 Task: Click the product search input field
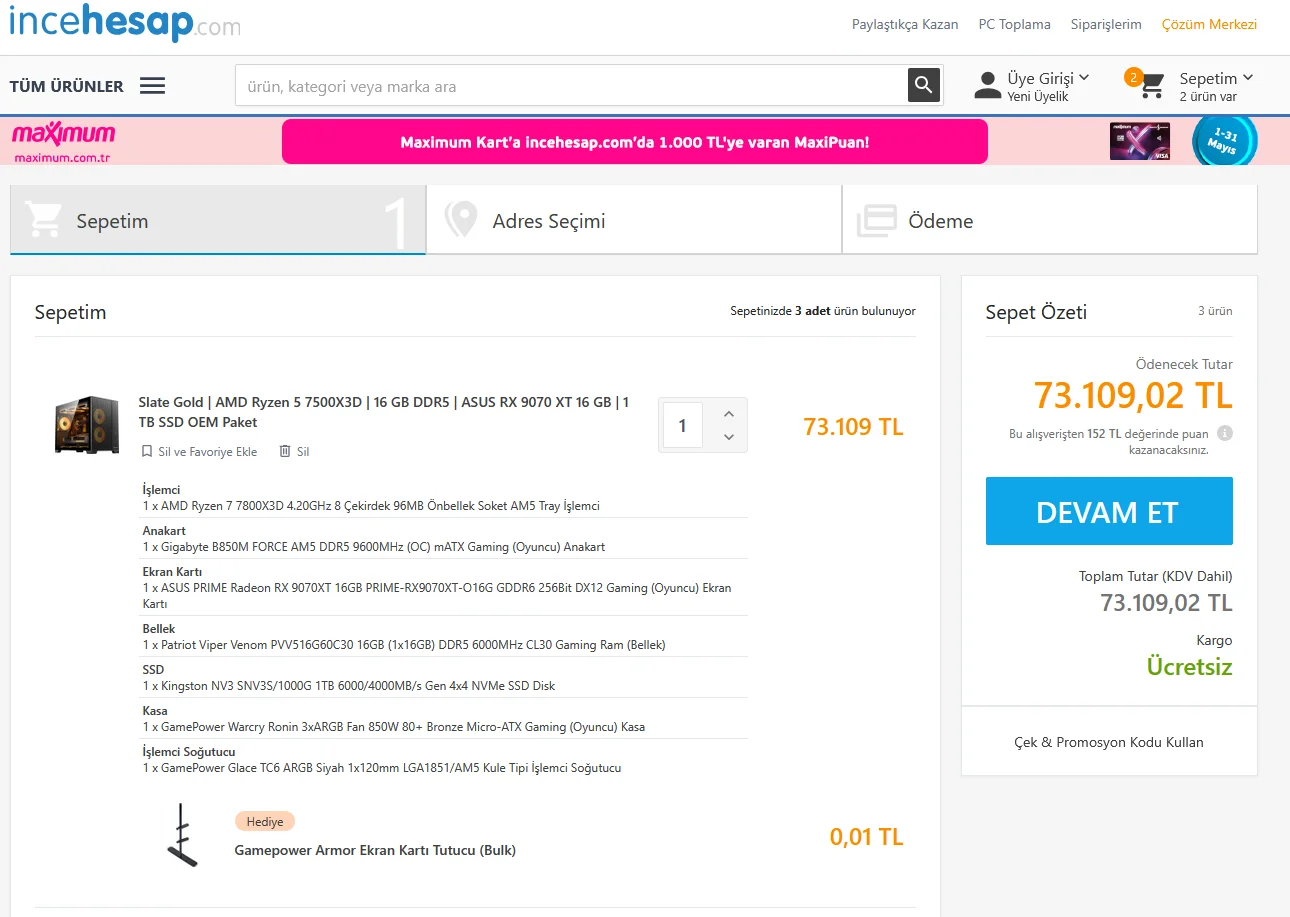point(571,86)
